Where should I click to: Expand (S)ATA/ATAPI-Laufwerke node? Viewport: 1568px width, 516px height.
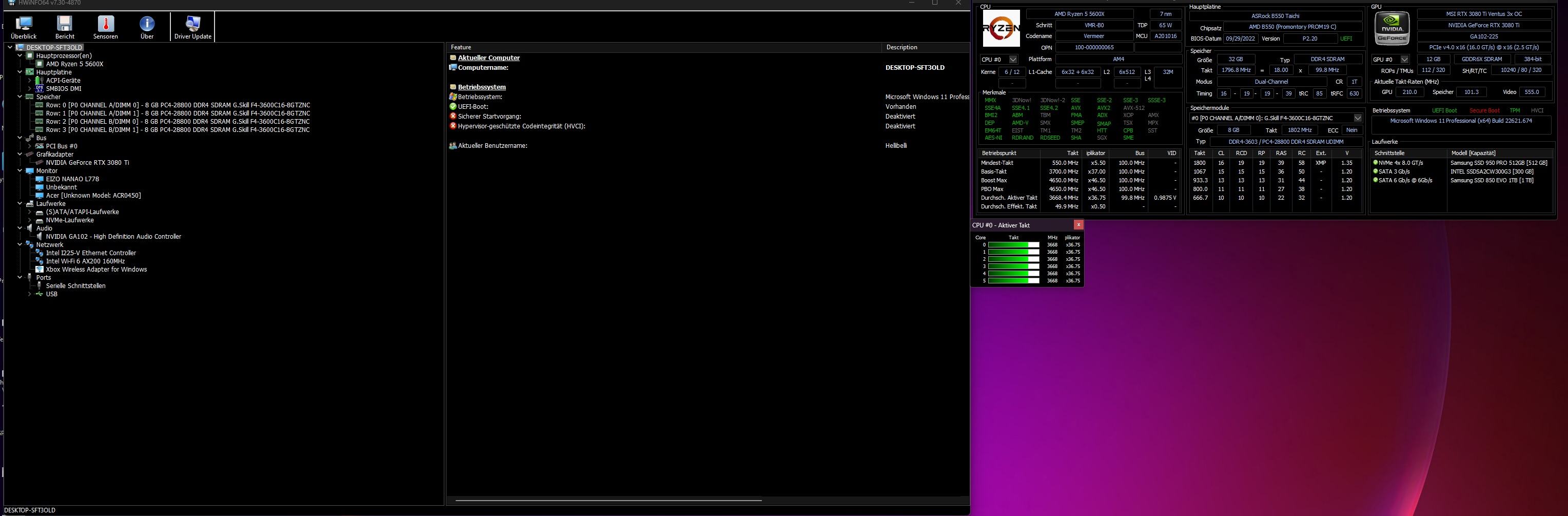tap(29, 212)
